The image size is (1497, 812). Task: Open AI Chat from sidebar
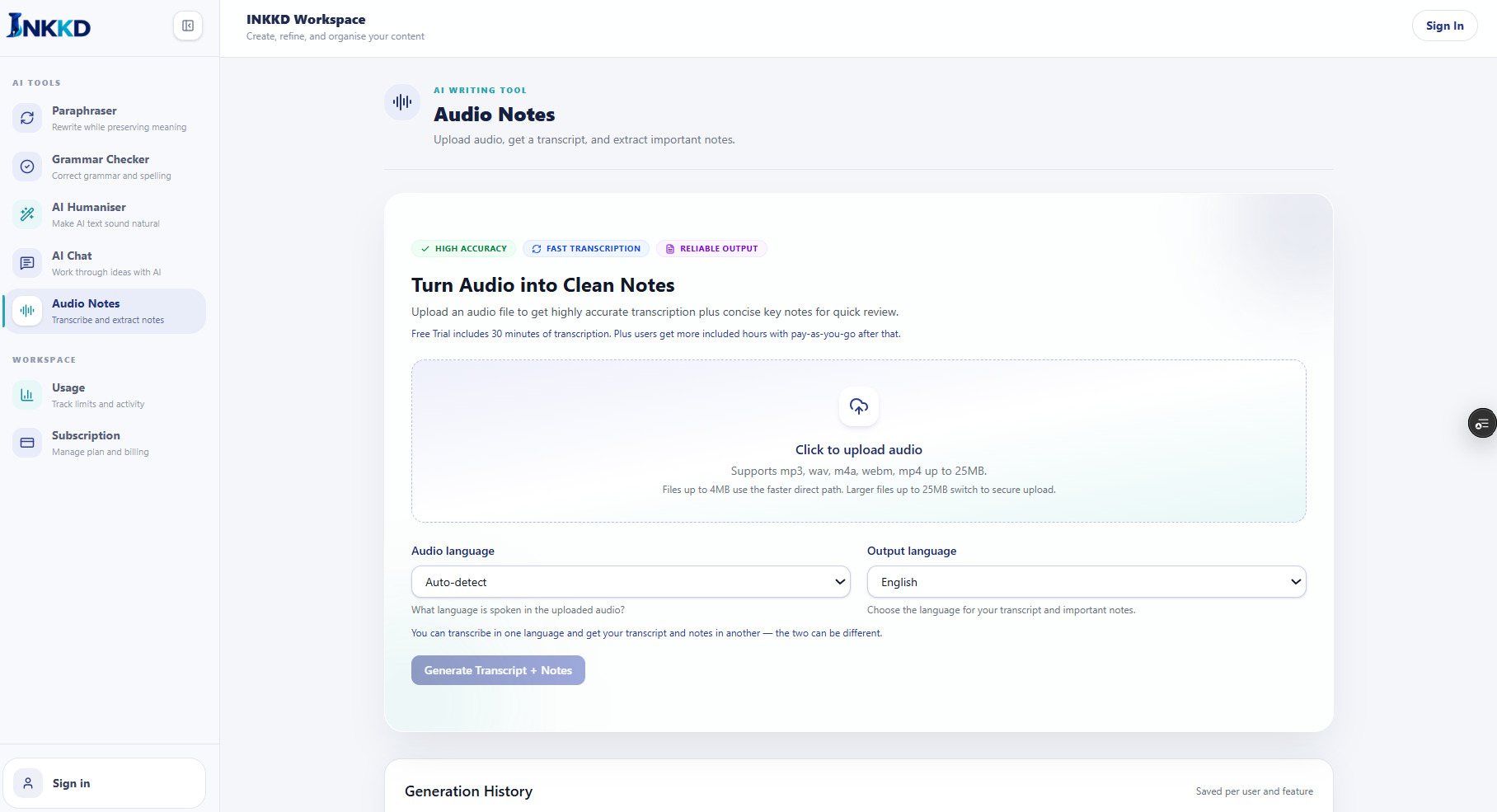click(105, 263)
